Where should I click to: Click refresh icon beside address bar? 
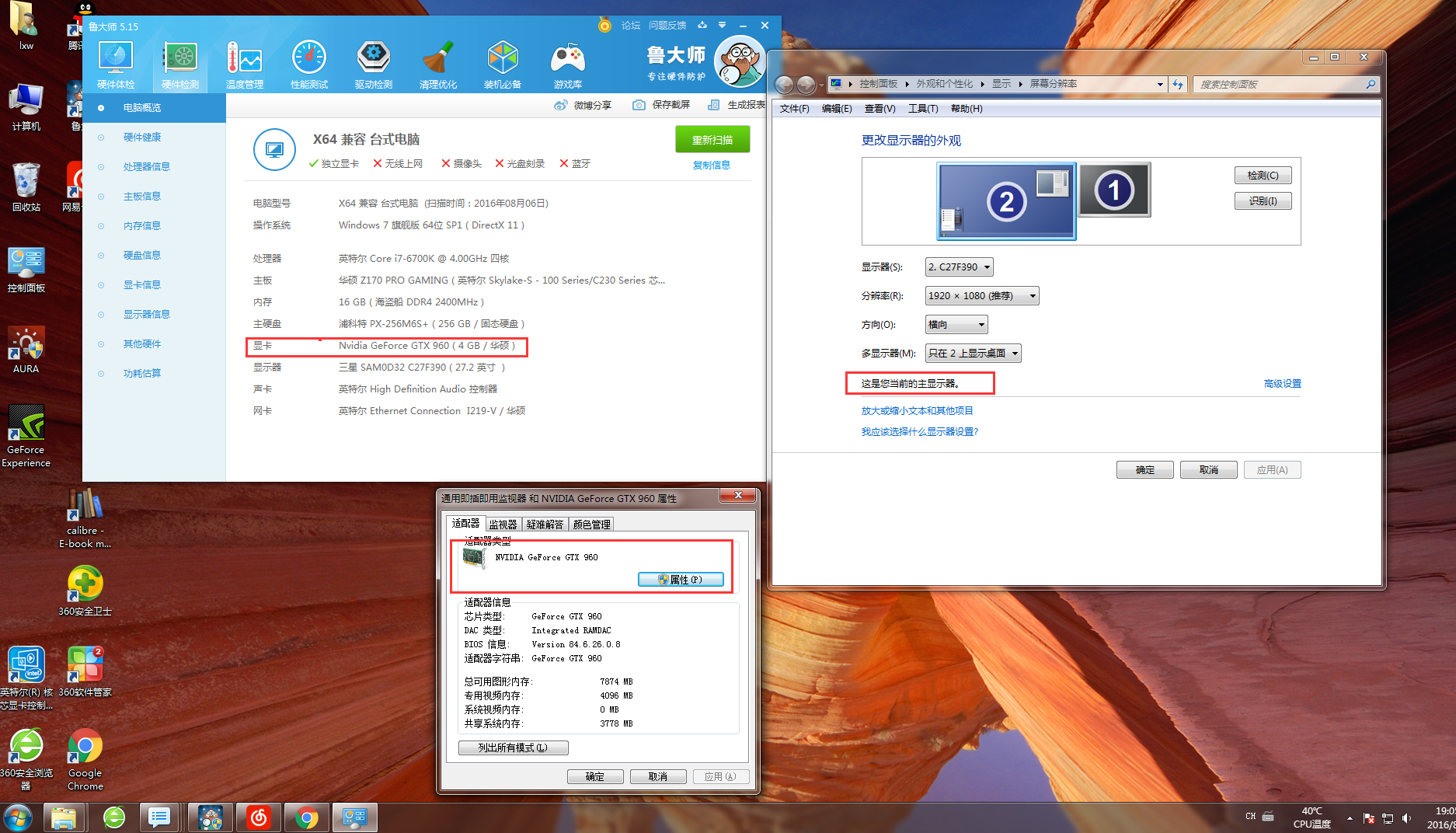pyautogui.click(x=1179, y=84)
